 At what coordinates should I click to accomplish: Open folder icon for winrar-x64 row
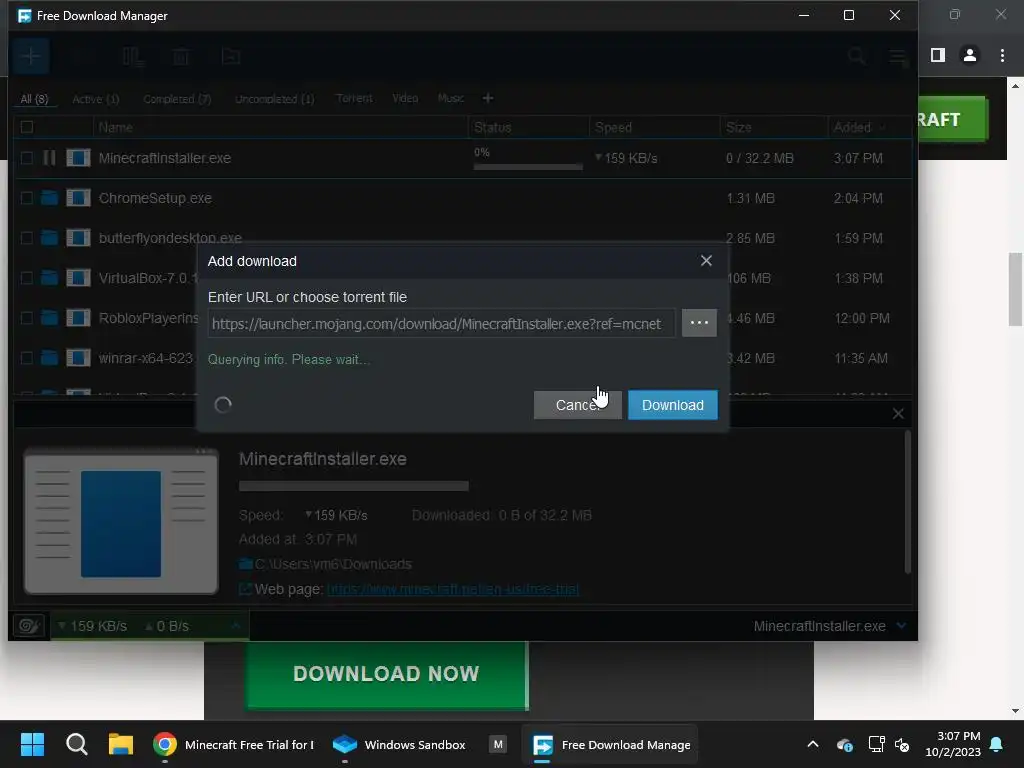pyautogui.click(x=49, y=358)
